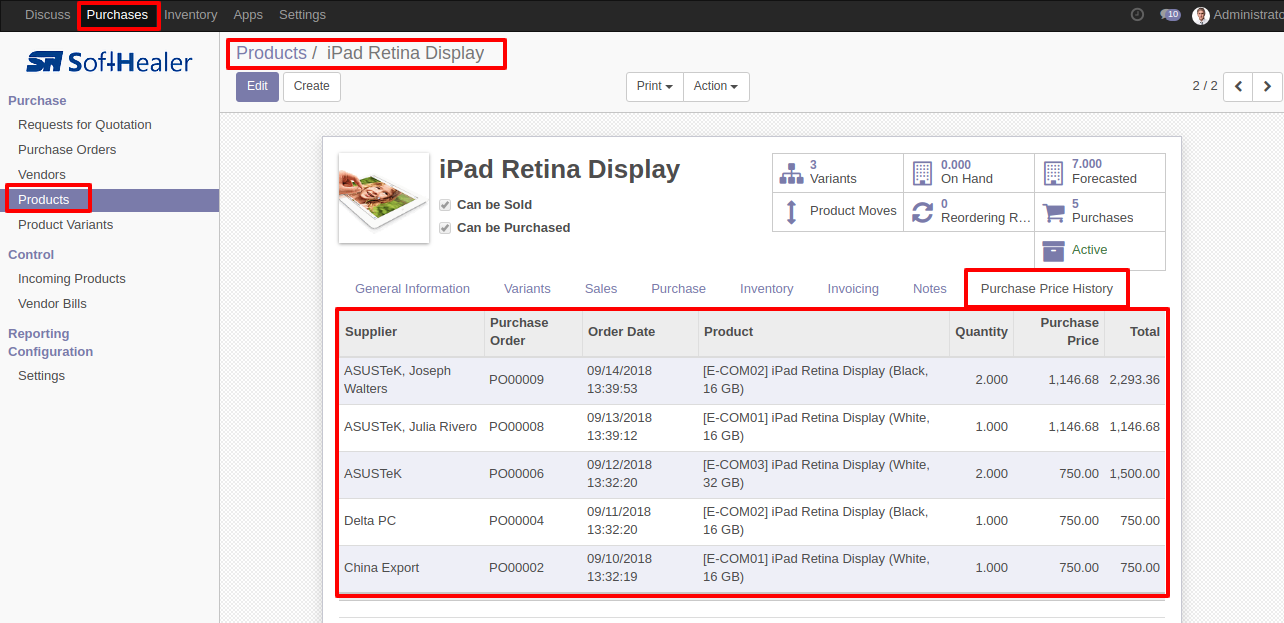Go to the previous record arrow
The width and height of the screenshot is (1284, 623).
(x=1238, y=87)
